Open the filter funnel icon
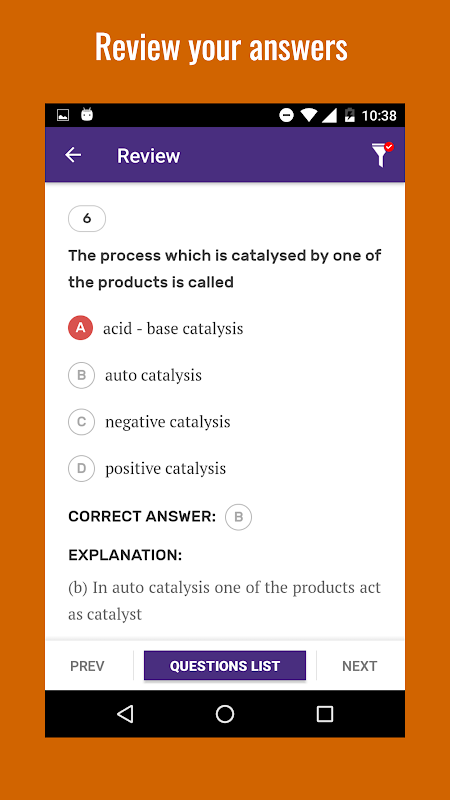The width and height of the screenshot is (450, 800). pyautogui.click(x=382, y=155)
